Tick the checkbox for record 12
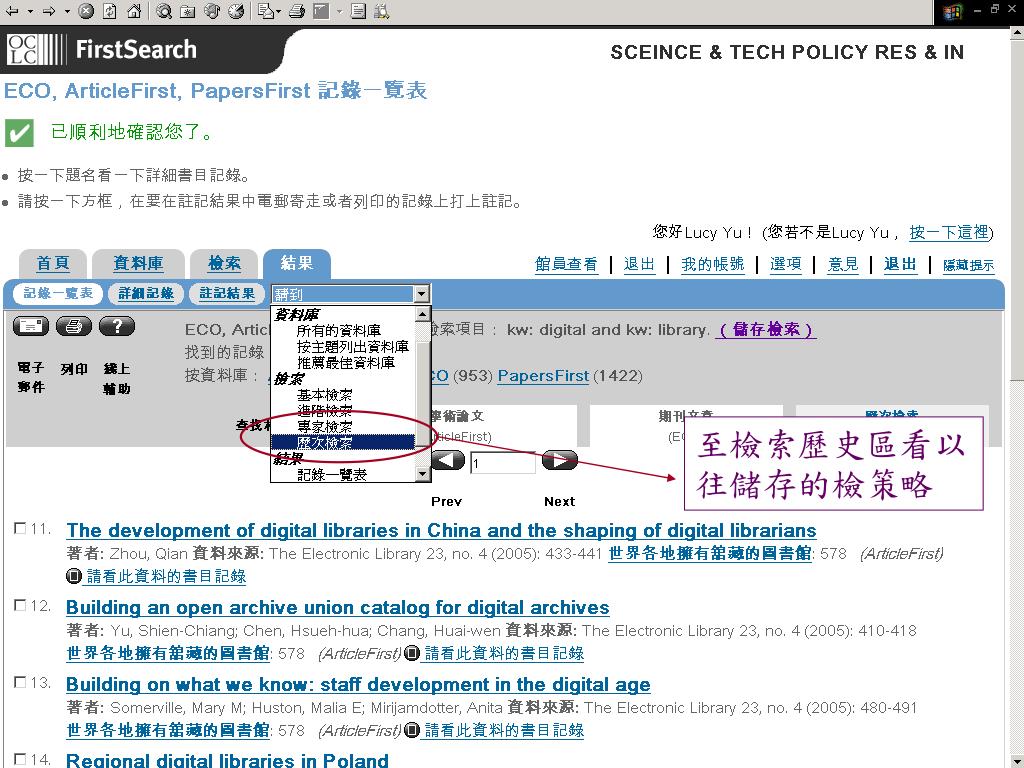 coord(20,605)
